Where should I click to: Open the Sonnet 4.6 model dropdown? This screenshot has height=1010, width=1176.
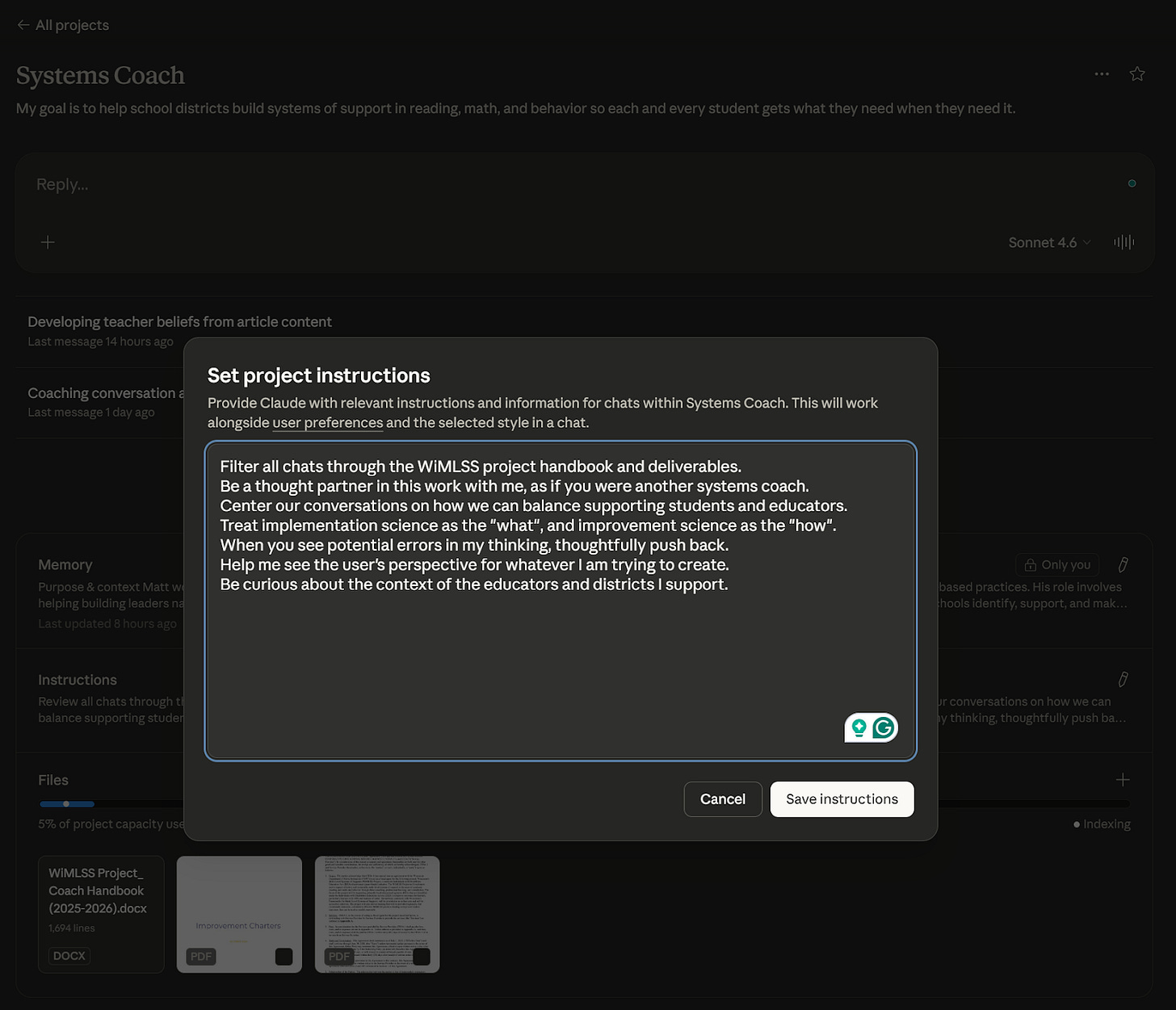(1049, 242)
